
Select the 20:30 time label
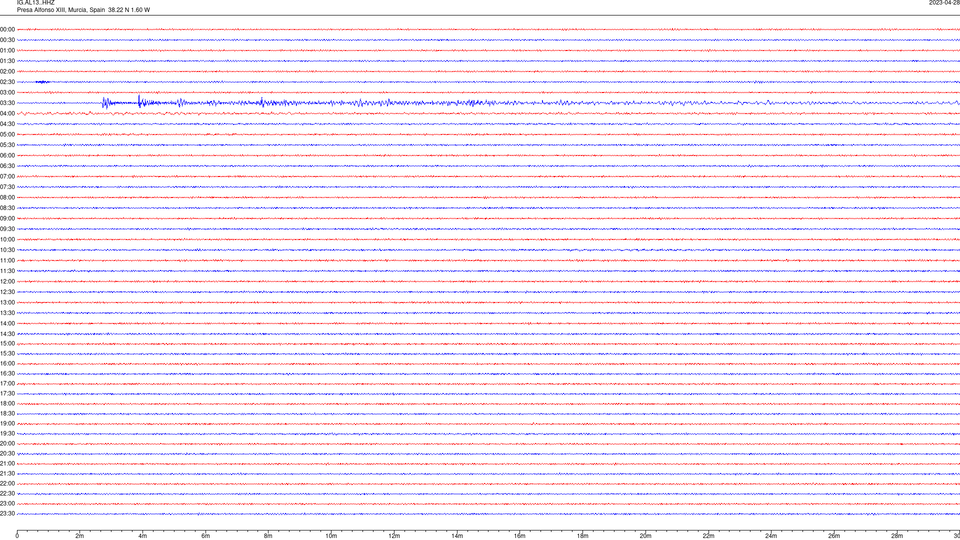click(7, 454)
